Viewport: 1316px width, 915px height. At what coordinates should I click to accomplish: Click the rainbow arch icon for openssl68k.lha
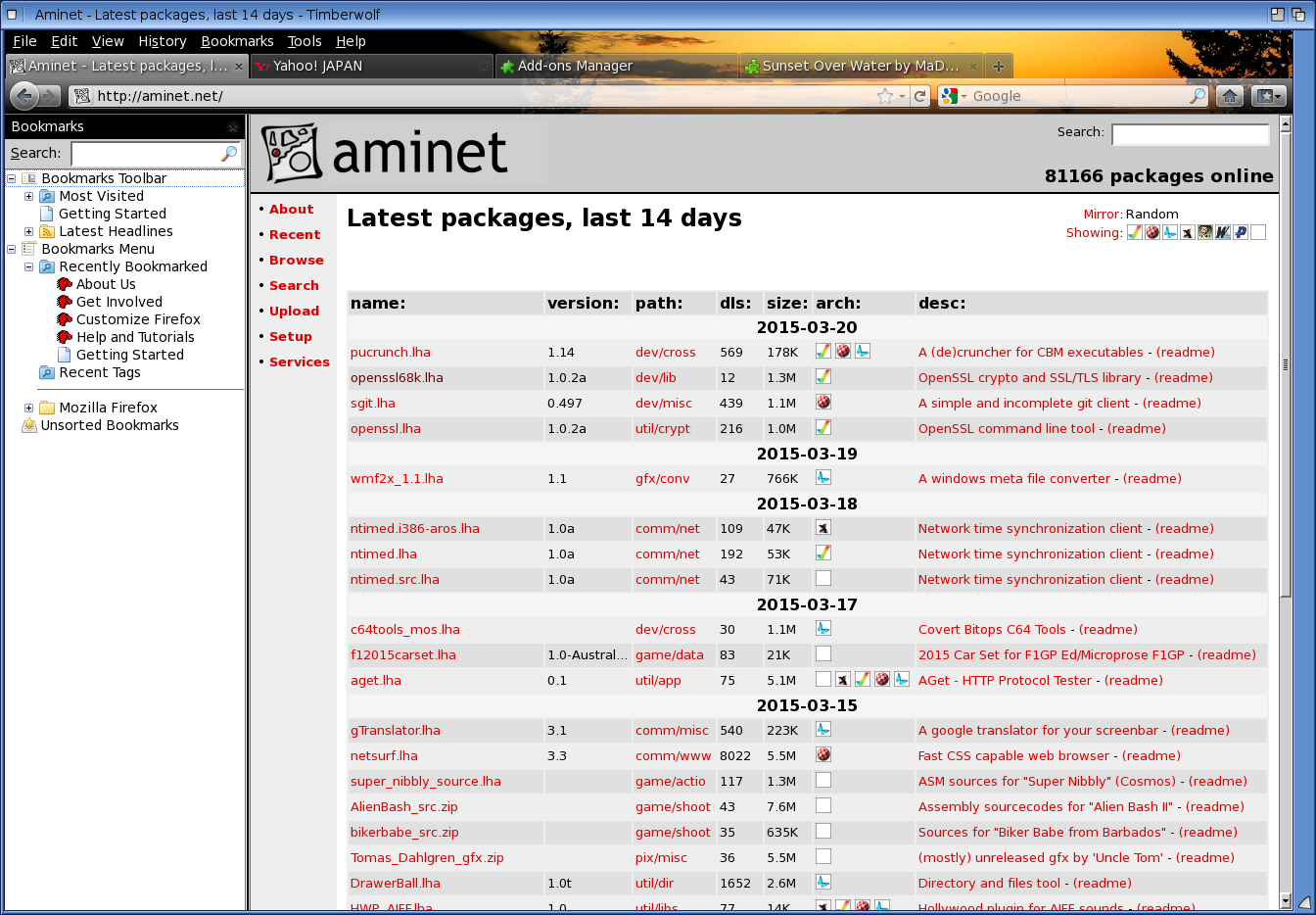click(x=823, y=376)
